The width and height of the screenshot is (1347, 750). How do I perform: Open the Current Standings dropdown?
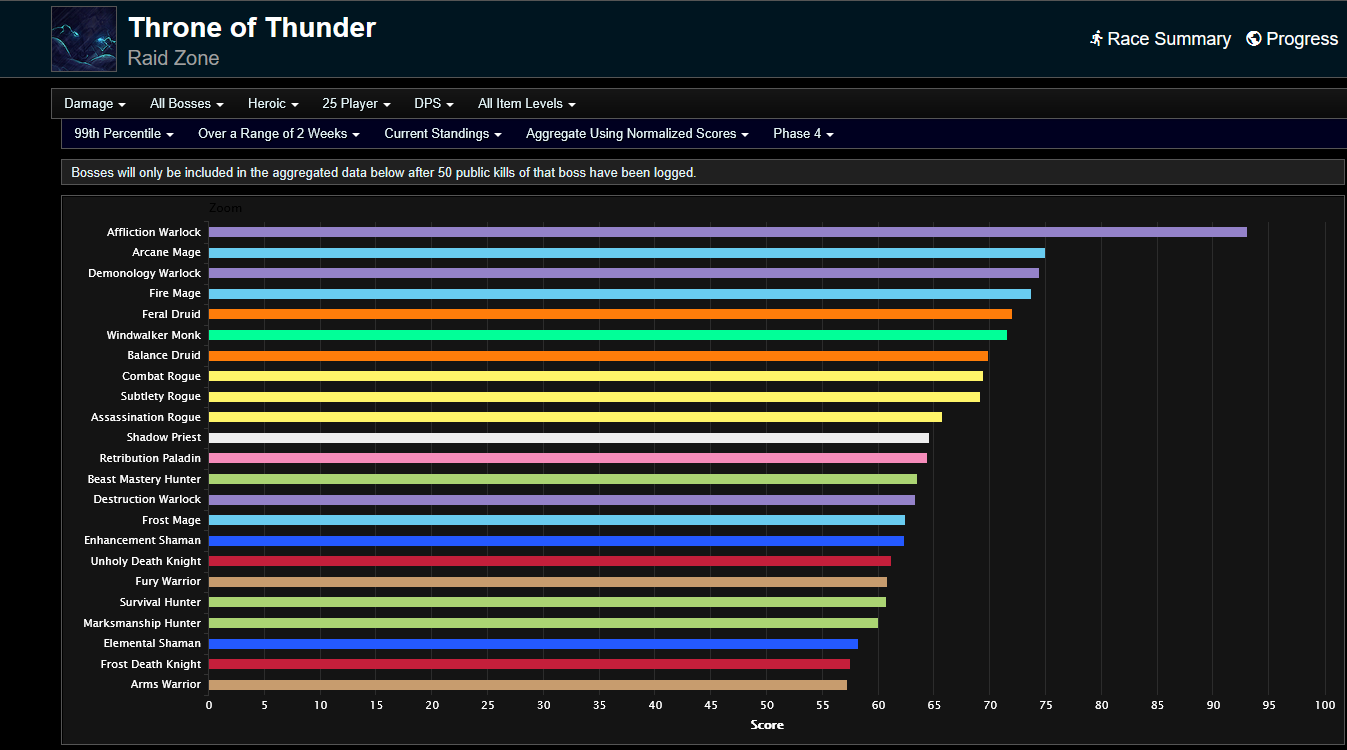443,134
